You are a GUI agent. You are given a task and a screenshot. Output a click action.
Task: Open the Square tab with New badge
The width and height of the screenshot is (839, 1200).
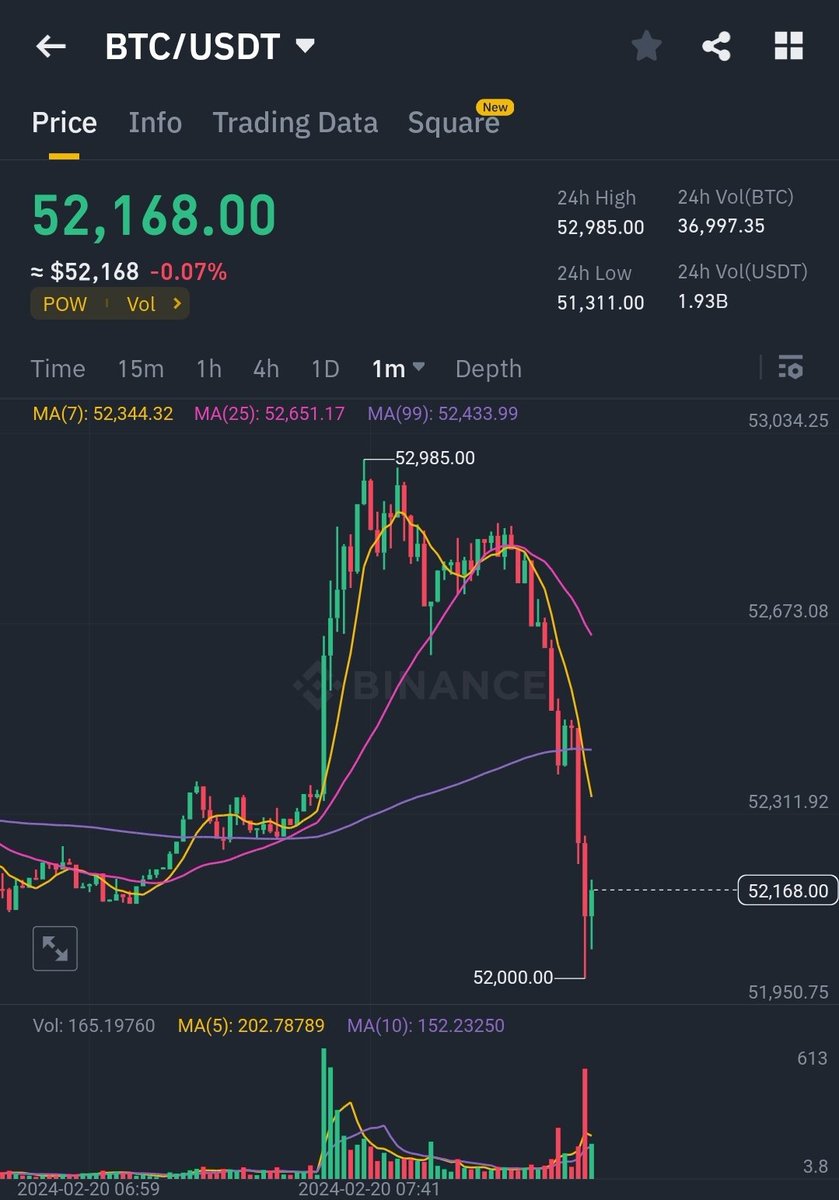tap(454, 122)
